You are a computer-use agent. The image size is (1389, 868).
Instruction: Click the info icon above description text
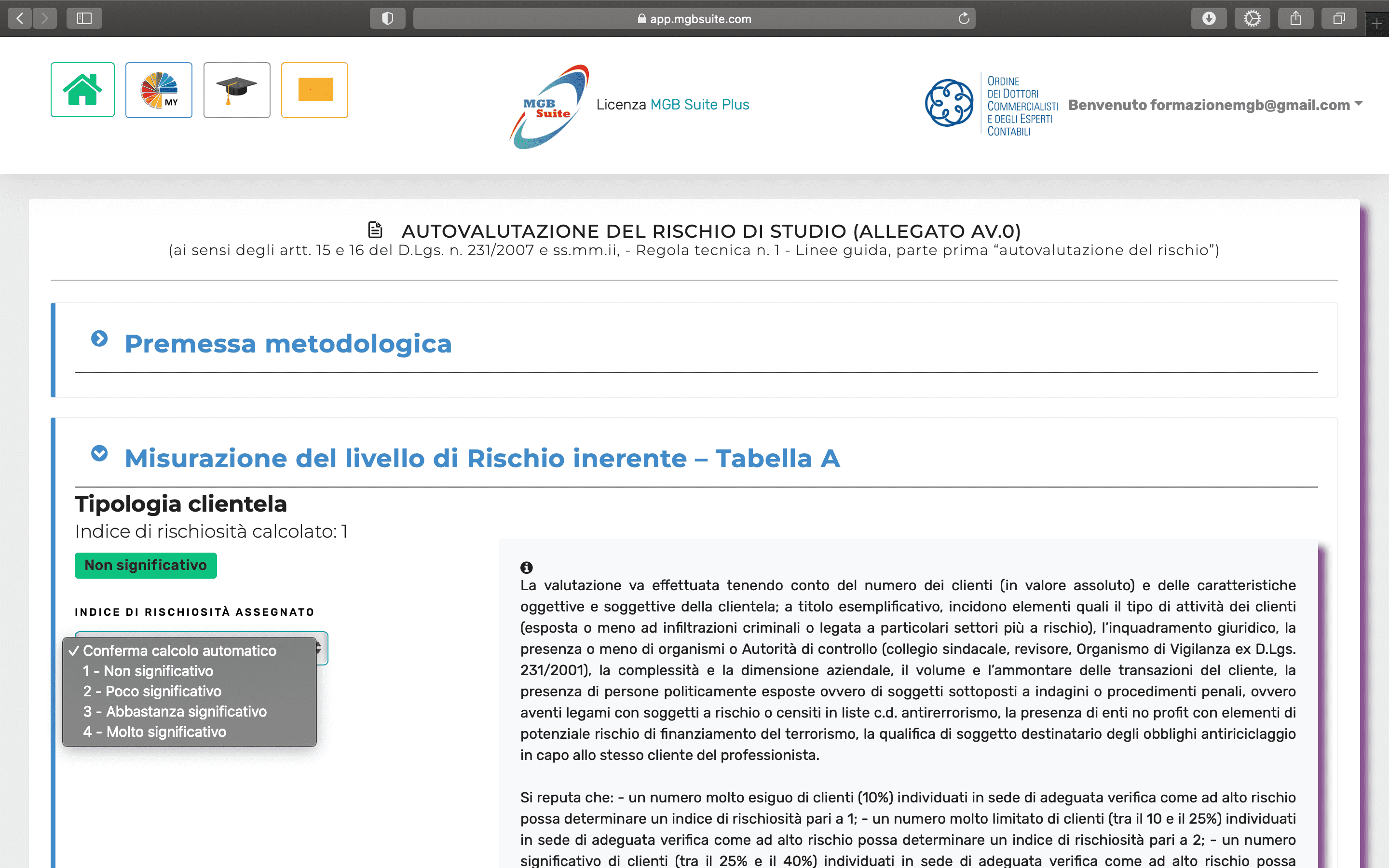pos(526,567)
